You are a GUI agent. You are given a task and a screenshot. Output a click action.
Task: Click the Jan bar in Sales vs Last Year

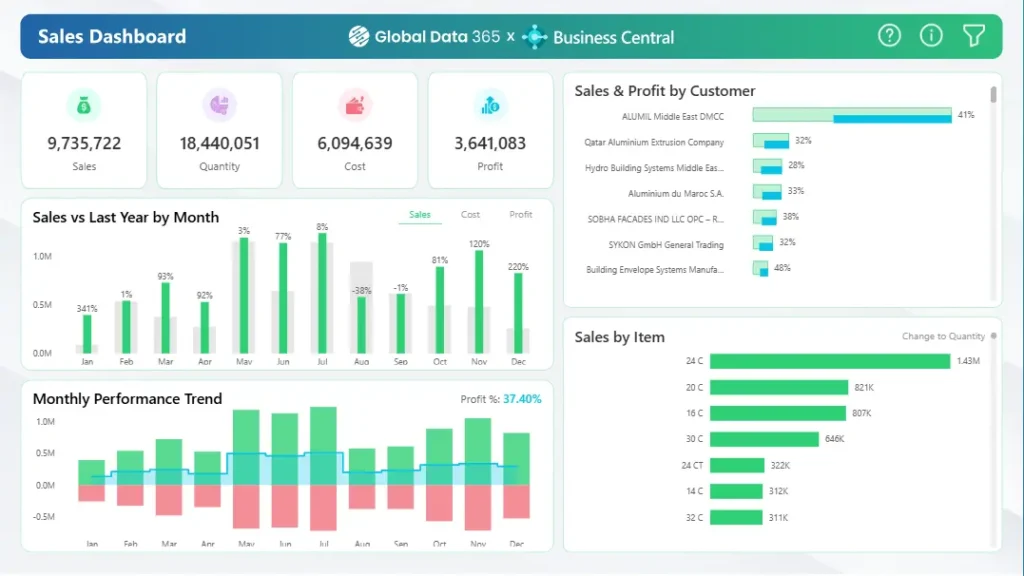pos(87,334)
